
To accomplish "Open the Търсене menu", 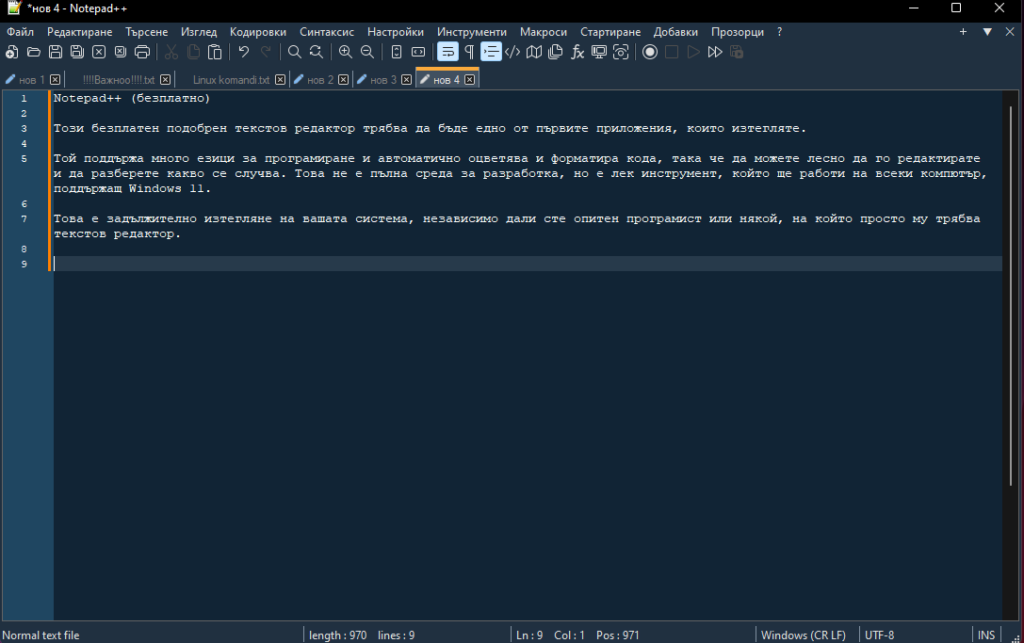I will point(146,32).
